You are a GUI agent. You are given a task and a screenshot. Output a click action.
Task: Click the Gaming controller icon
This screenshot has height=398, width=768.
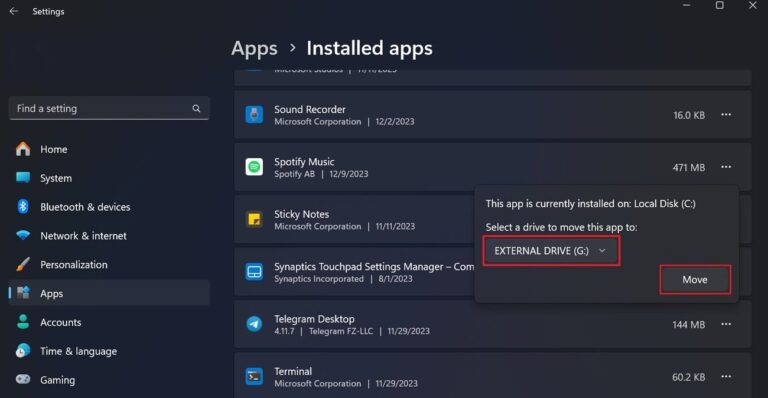(x=23, y=379)
